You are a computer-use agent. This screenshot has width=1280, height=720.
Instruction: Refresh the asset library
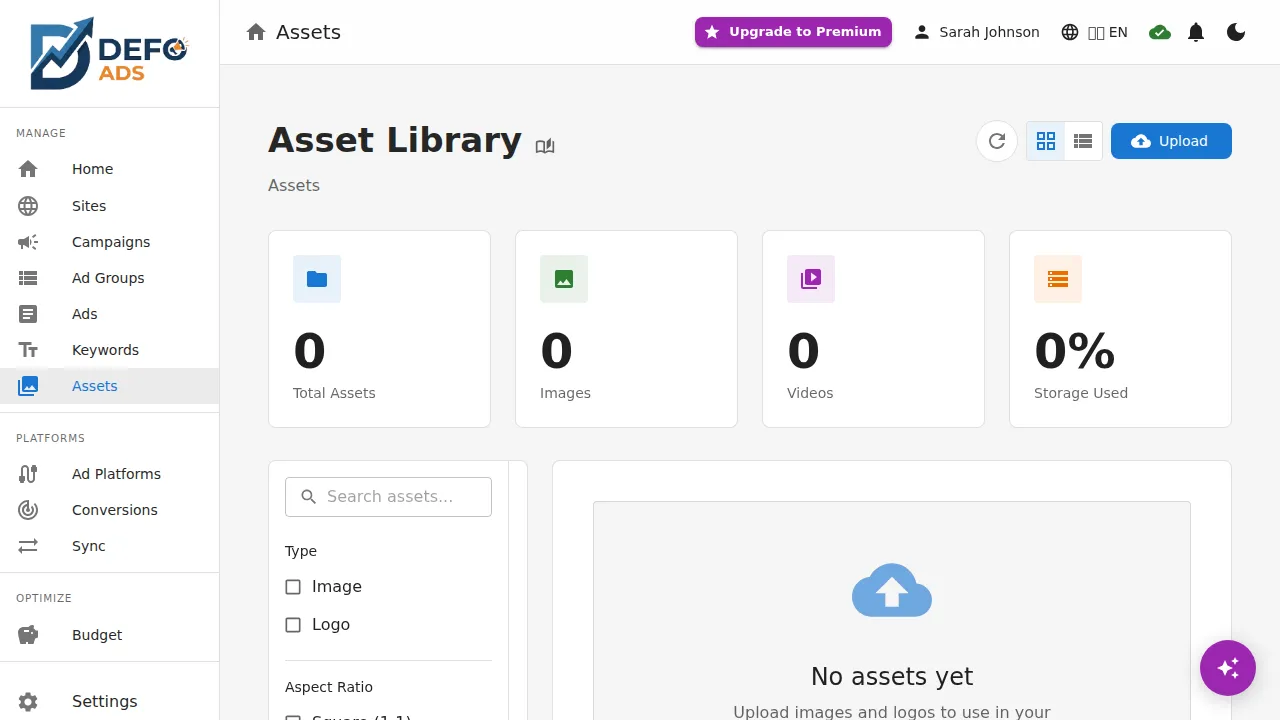point(997,141)
